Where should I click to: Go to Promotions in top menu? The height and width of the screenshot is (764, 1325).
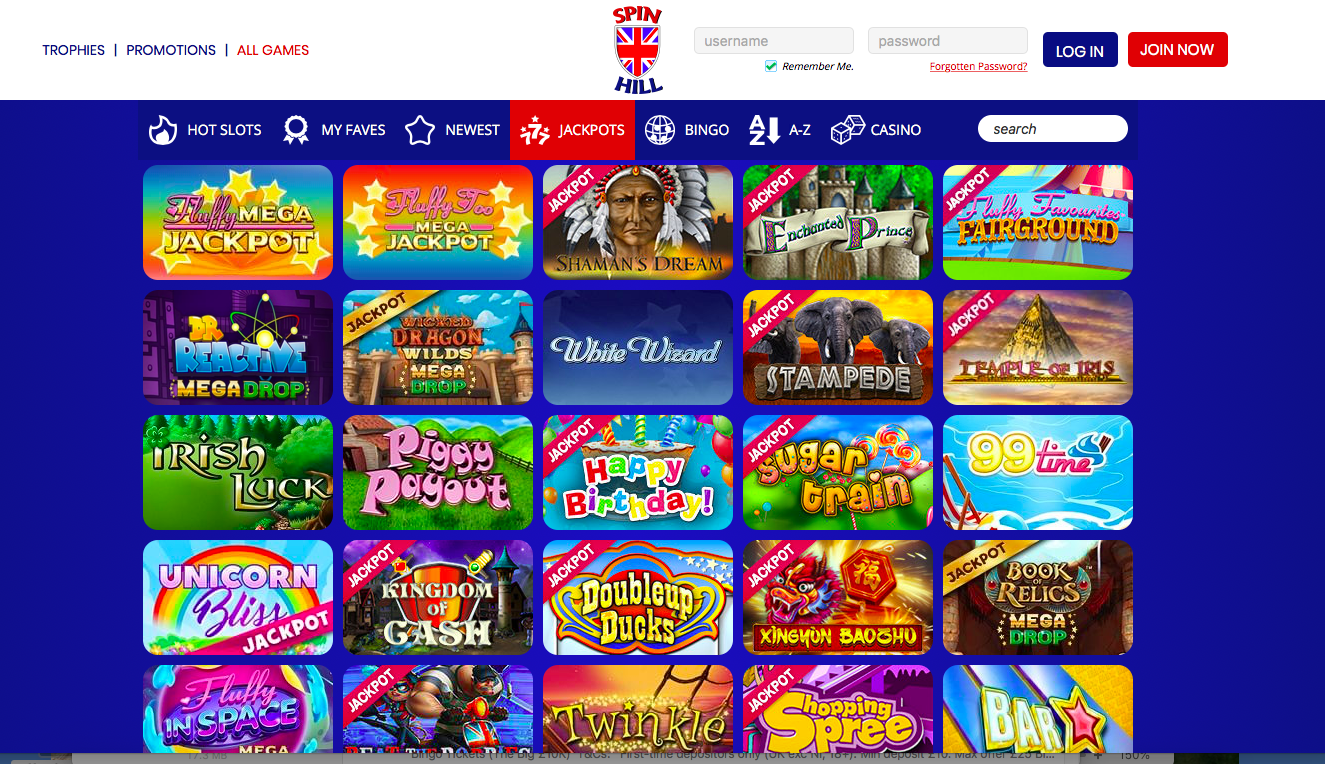171,50
